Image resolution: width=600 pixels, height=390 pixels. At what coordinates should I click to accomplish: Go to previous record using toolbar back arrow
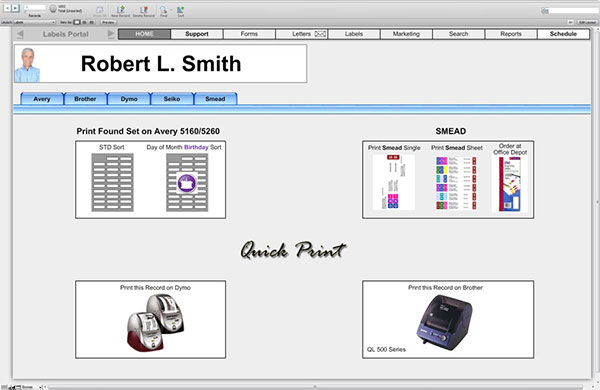[7, 8]
